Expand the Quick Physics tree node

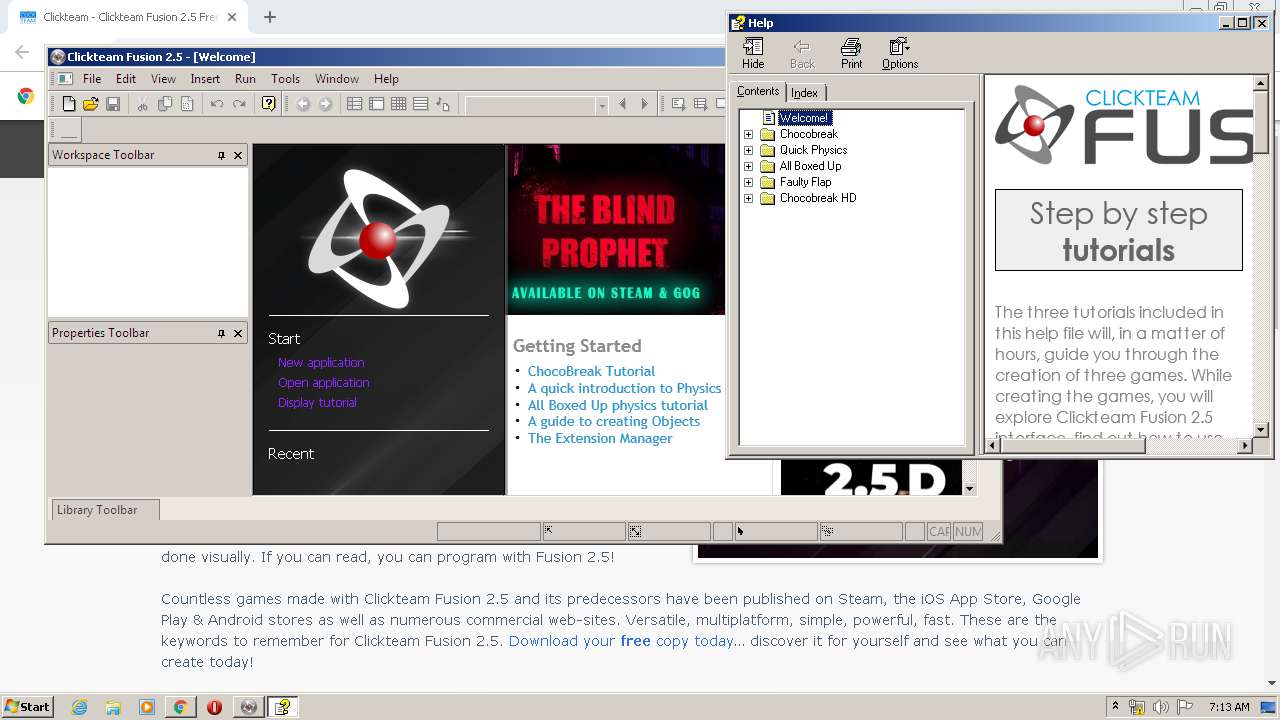coord(748,150)
